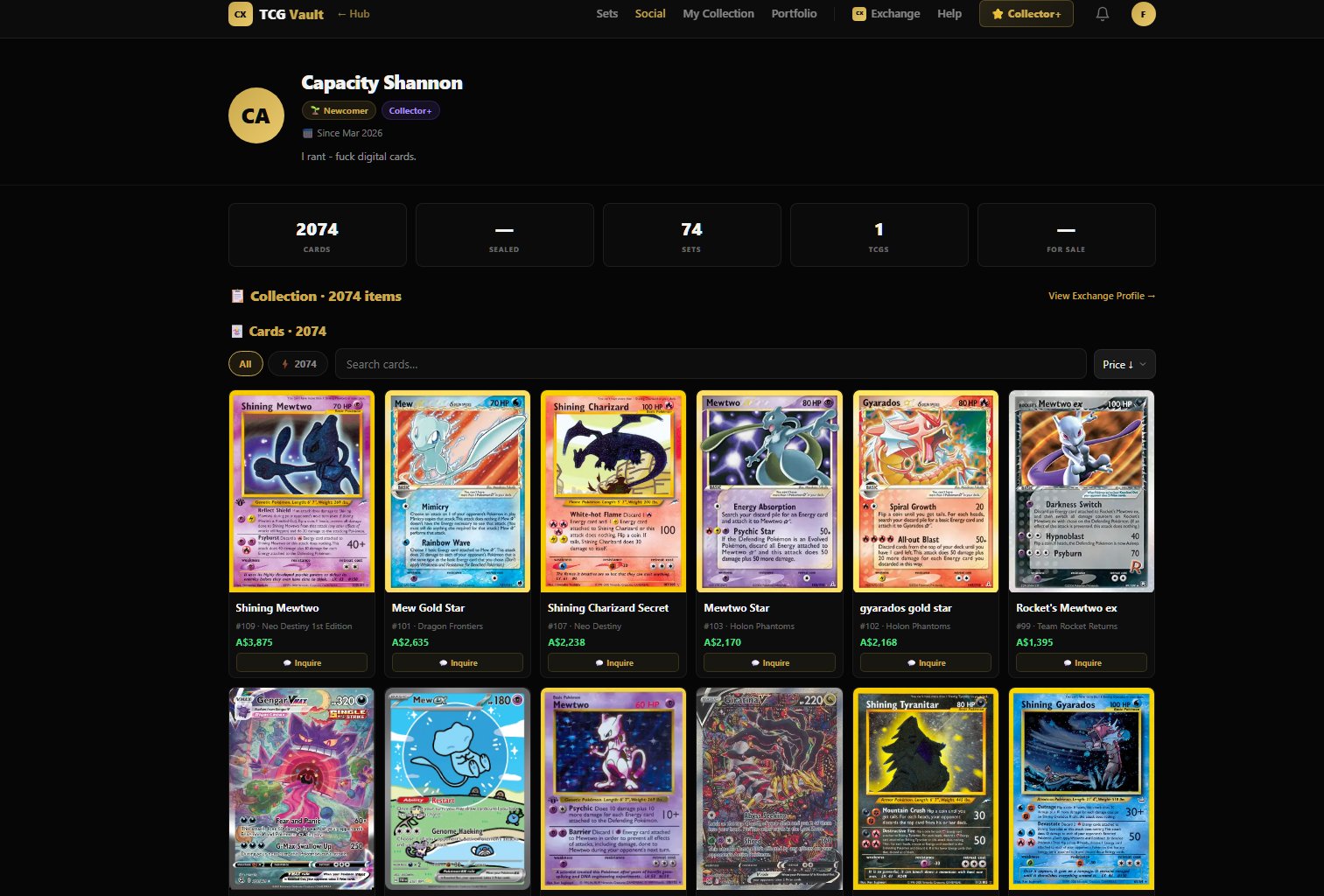Open the Portfolio nav item
Screen dimensions: 1324x896
(794, 14)
